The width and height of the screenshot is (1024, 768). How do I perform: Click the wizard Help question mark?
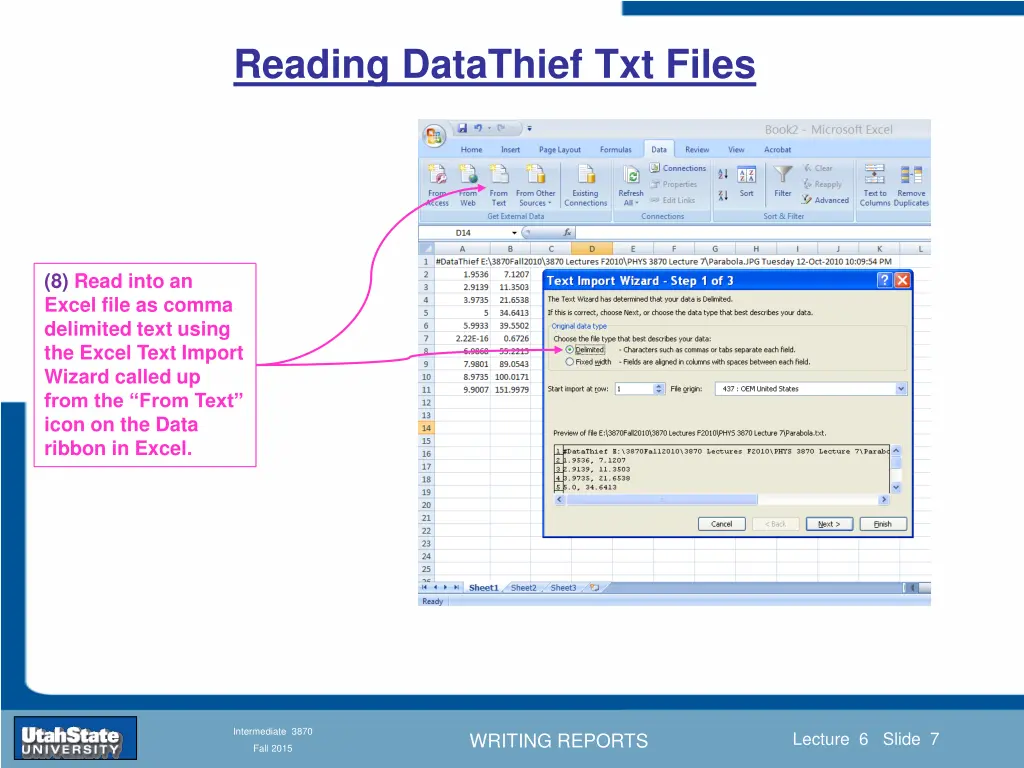pyautogui.click(x=884, y=280)
